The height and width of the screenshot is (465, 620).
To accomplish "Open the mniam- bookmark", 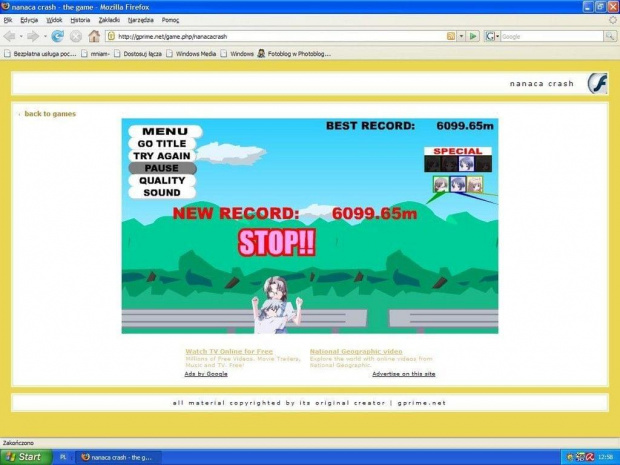I will 95,54.
